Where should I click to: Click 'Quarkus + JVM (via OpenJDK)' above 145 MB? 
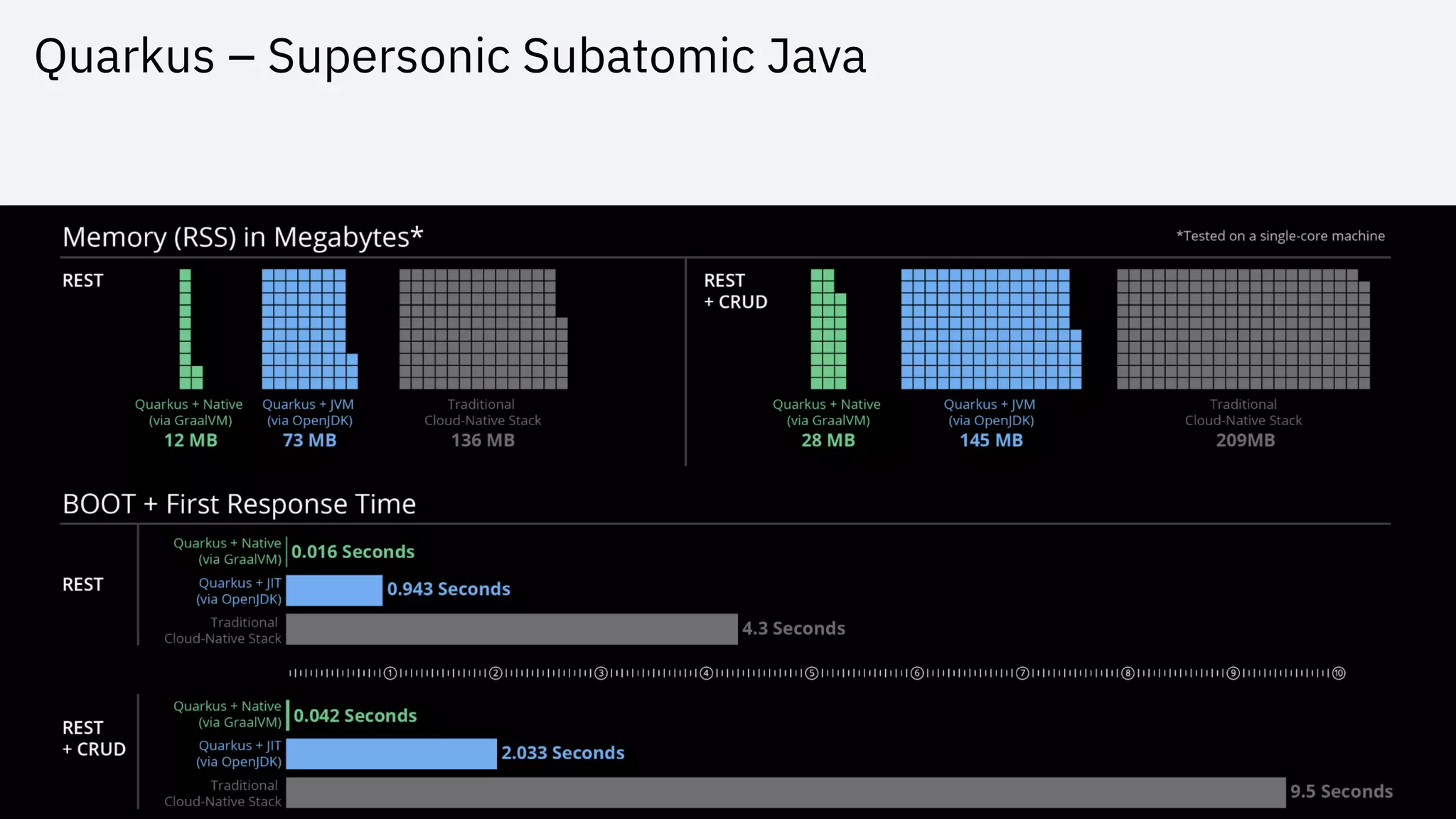(990, 412)
